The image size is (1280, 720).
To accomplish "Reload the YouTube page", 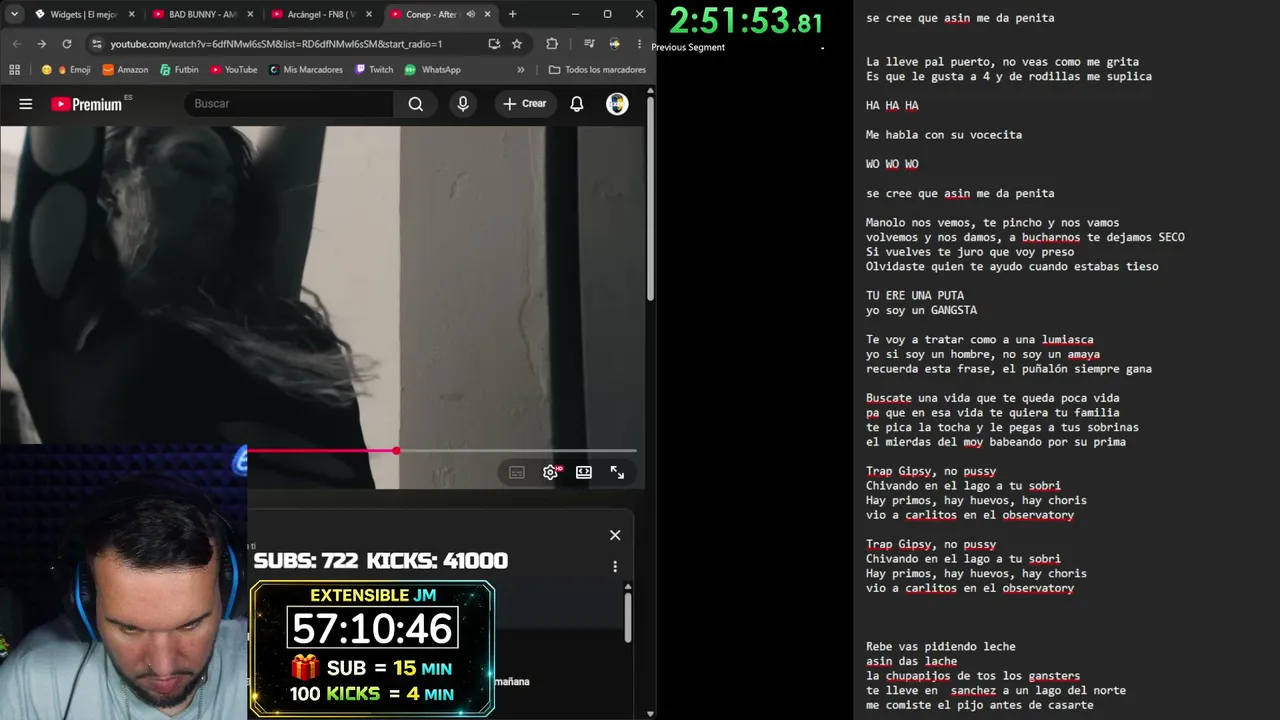I will [x=67, y=44].
